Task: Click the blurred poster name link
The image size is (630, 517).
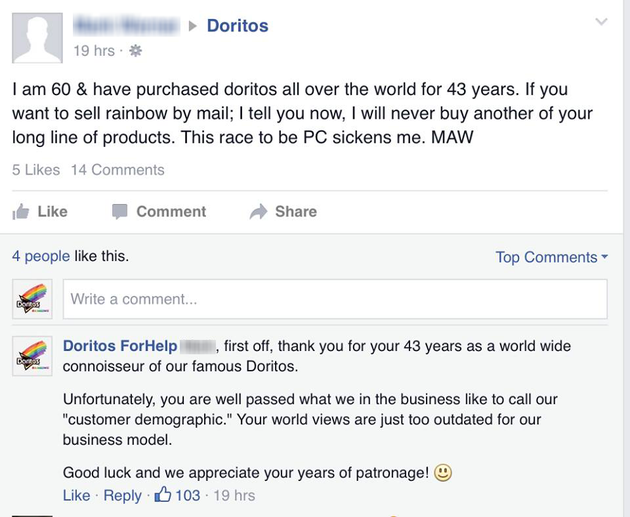Action: [127, 26]
